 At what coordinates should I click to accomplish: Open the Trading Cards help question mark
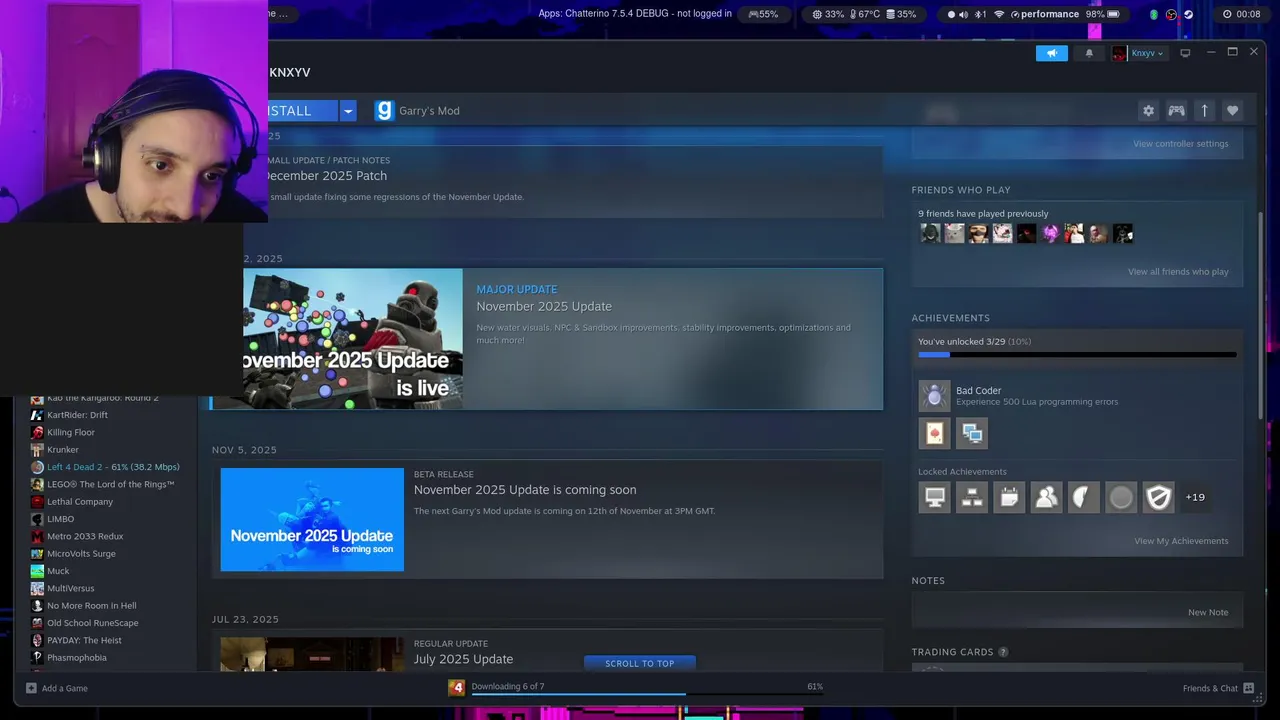coord(1003,652)
